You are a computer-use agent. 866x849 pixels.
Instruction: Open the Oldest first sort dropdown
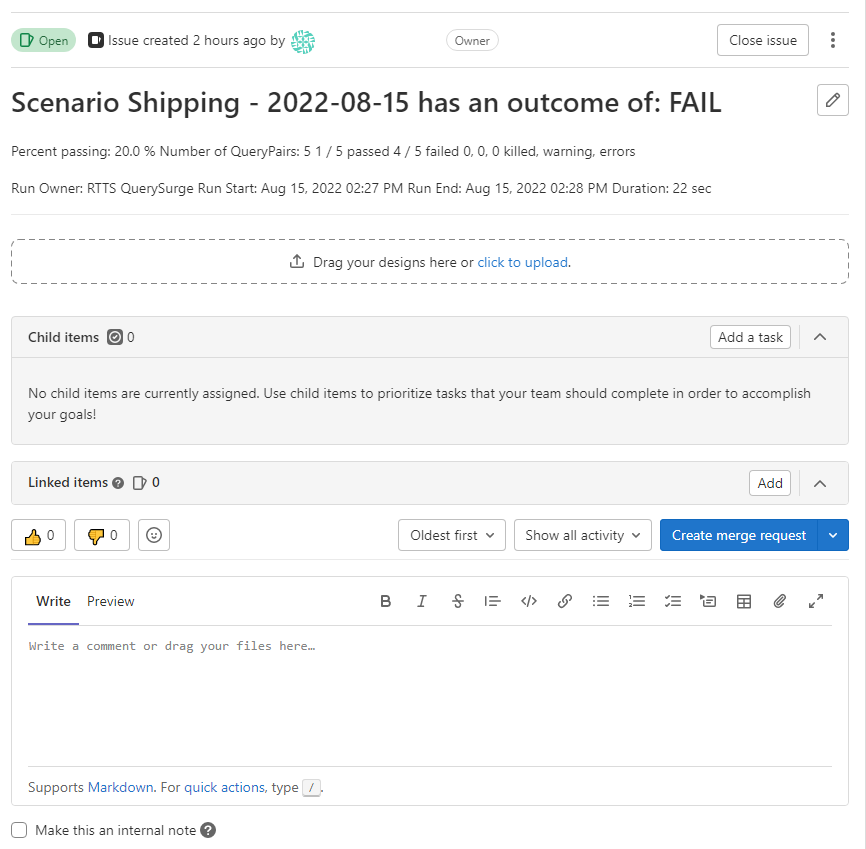point(452,535)
